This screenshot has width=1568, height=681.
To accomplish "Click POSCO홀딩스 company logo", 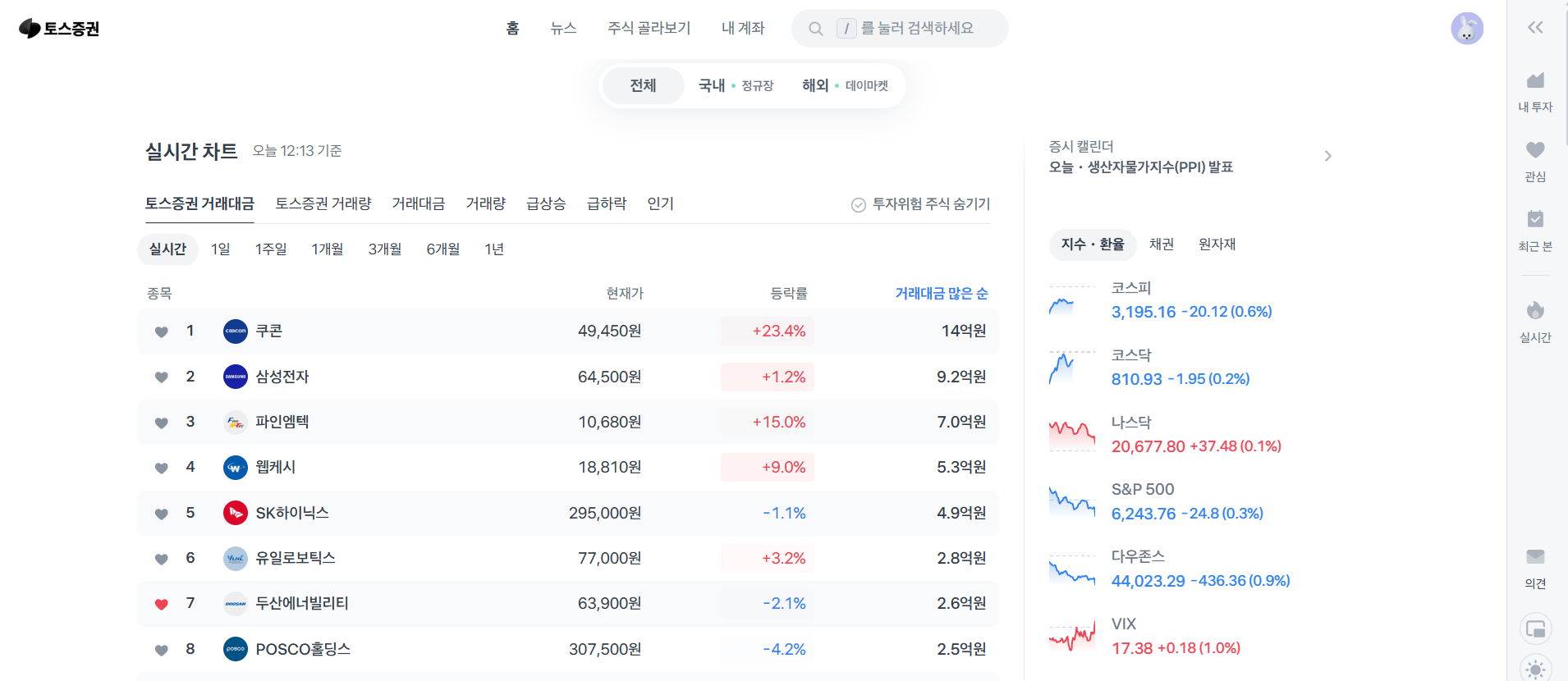I will click(236, 649).
